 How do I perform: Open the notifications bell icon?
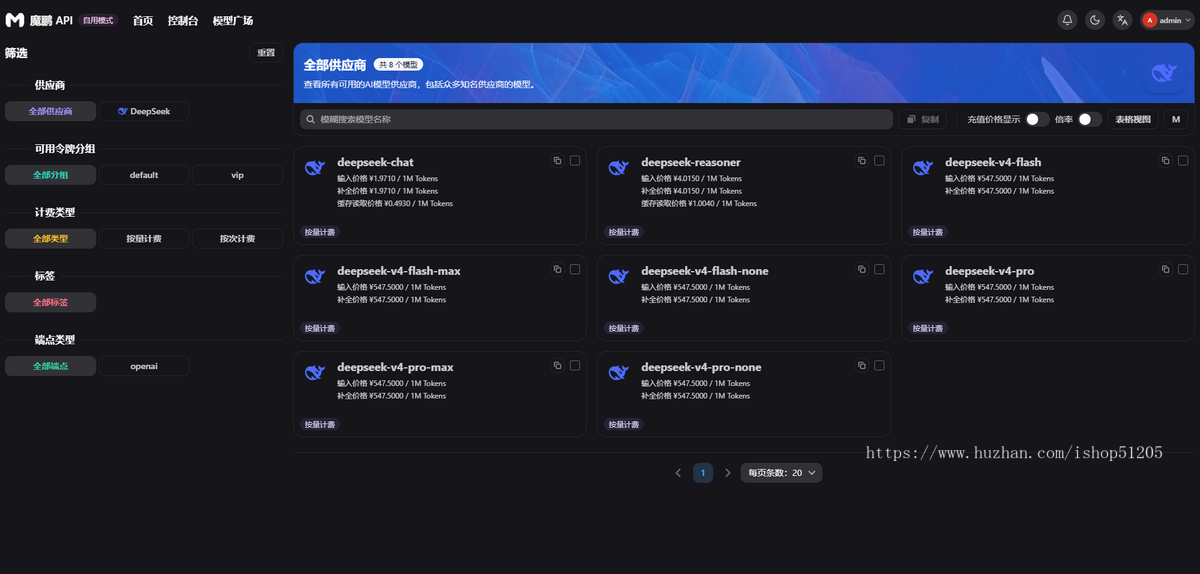point(1067,20)
